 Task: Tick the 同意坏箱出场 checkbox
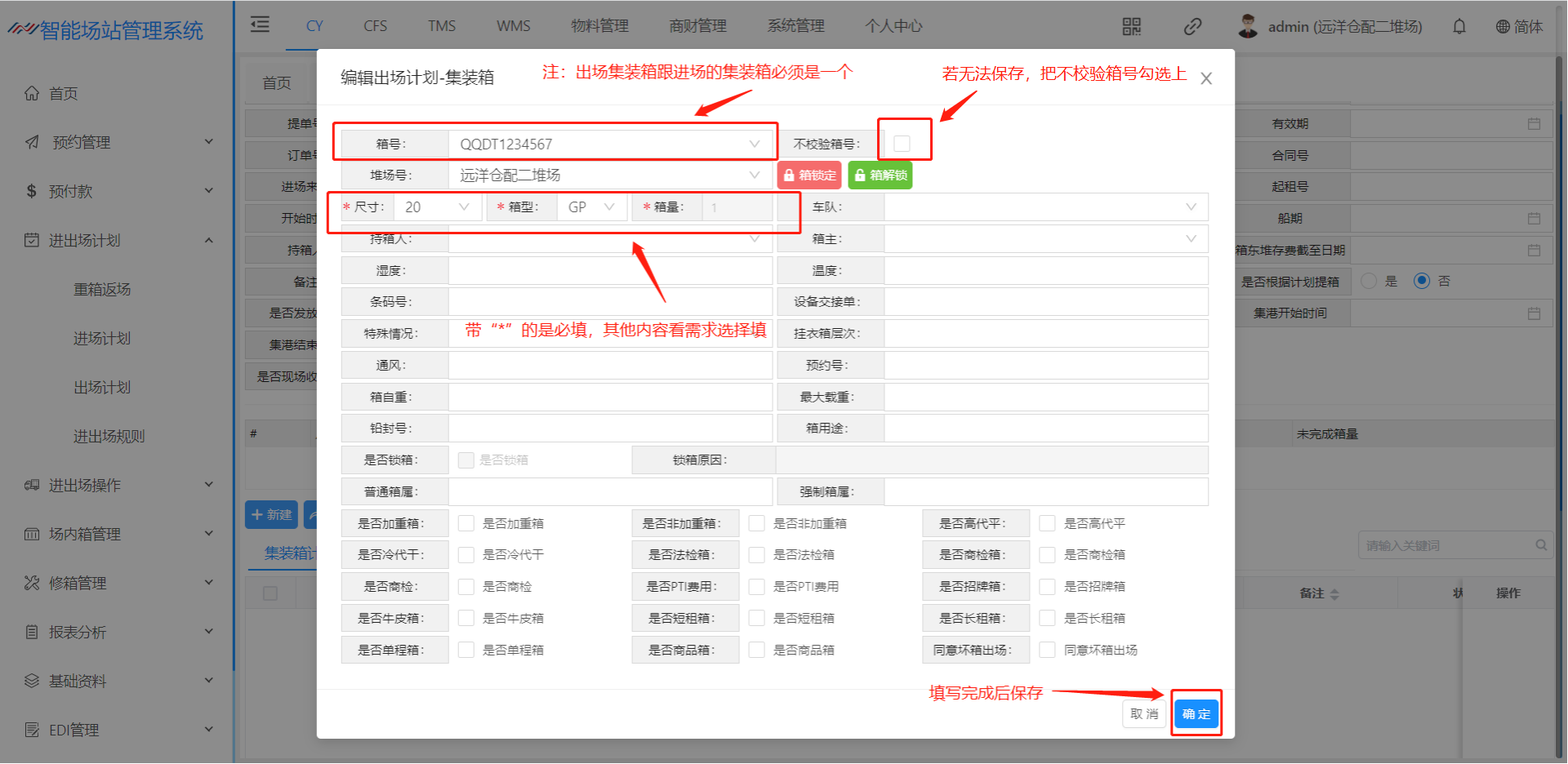pyautogui.click(x=1047, y=651)
